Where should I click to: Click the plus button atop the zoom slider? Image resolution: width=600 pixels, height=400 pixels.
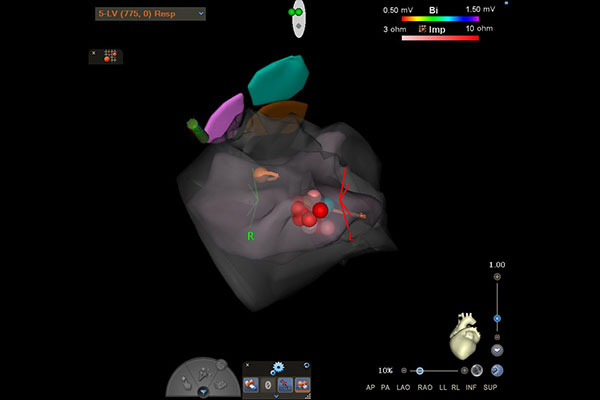coord(497,276)
